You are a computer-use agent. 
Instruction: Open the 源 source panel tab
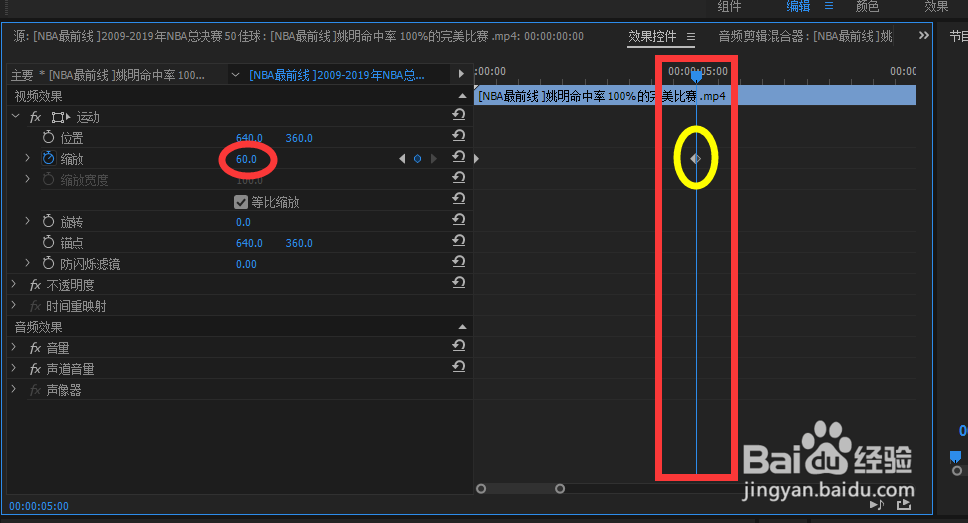click(x=298, y=36)
